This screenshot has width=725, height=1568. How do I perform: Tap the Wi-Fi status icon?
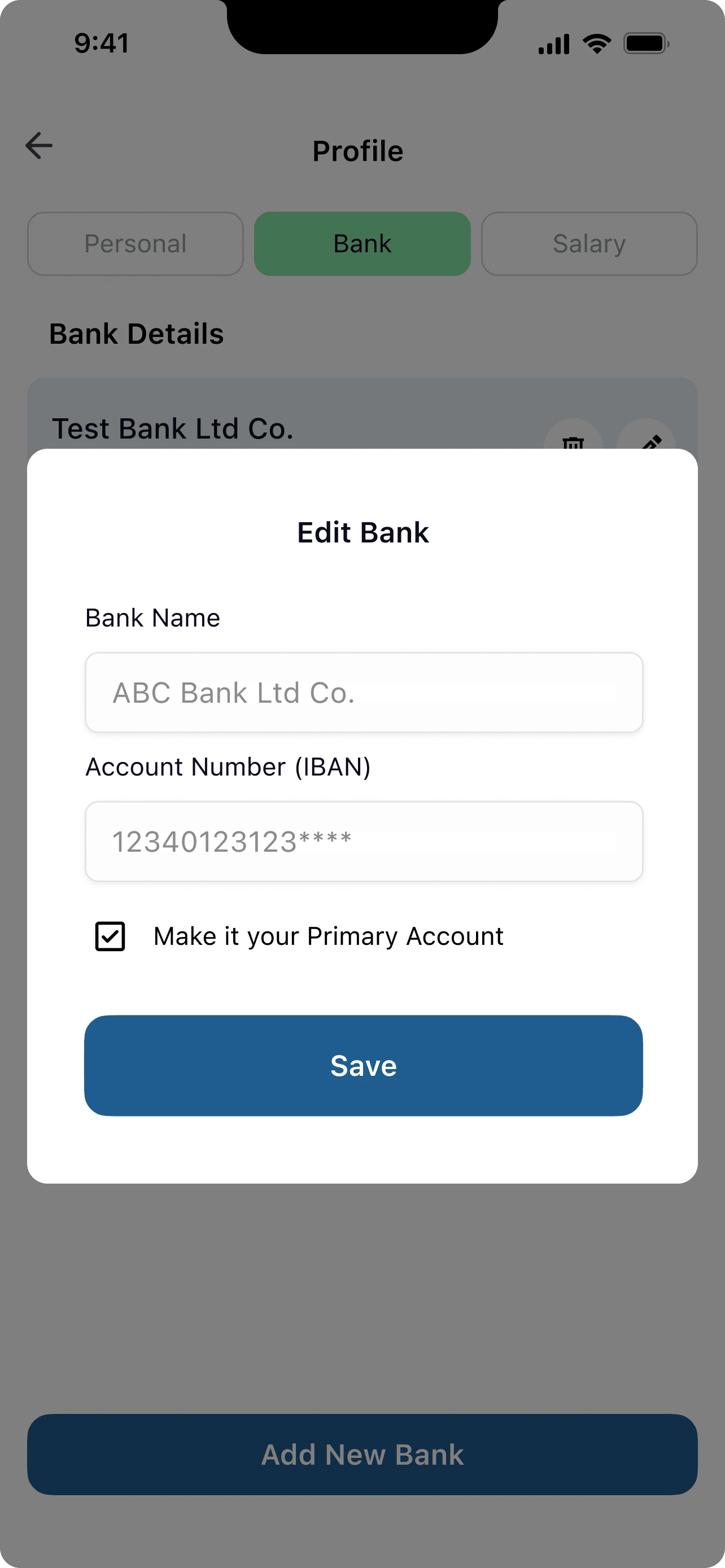point(597,44)
